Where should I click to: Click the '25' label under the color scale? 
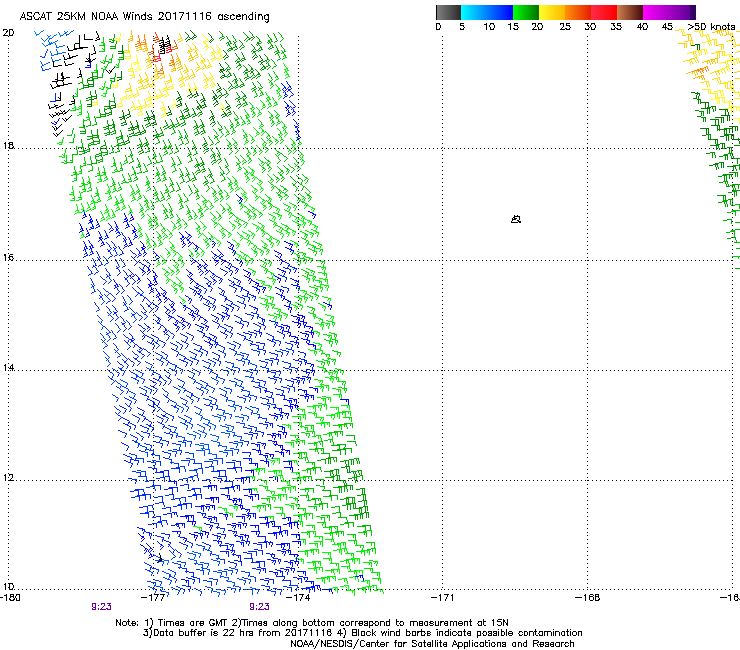(x=565, y=27)
